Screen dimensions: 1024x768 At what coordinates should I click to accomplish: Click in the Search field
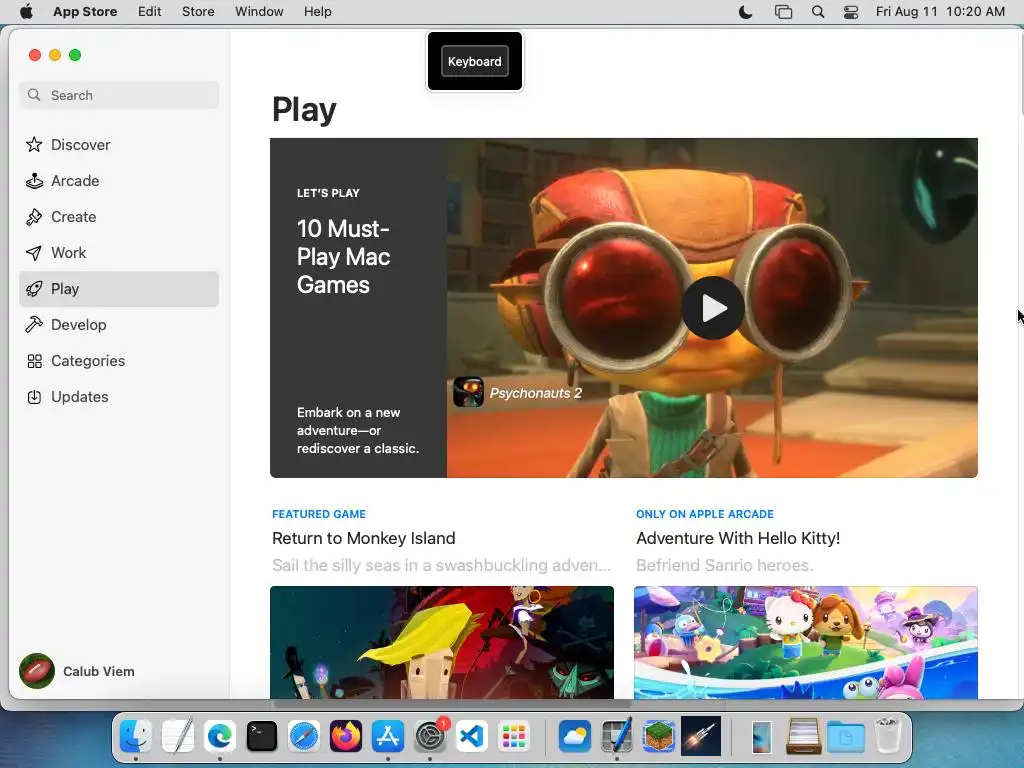click(x=119, y=95)
